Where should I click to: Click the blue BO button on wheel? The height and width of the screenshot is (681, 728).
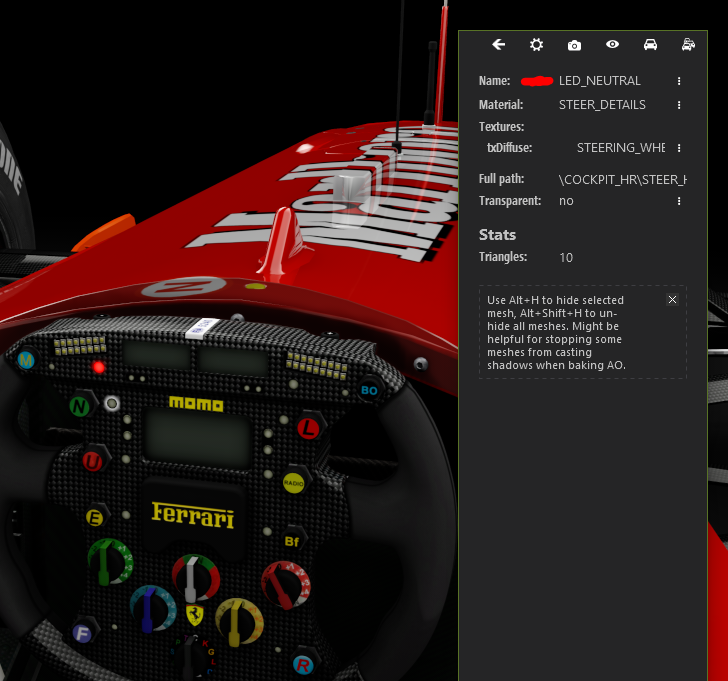[369, 390]
